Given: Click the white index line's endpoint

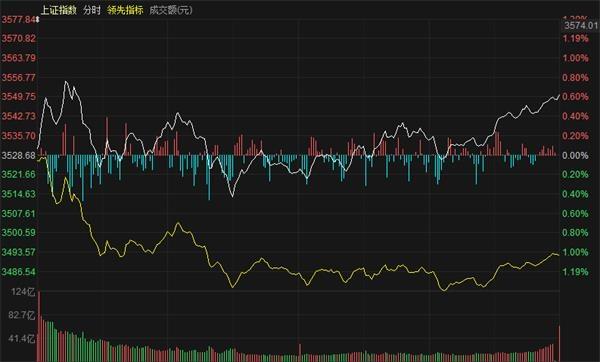Looking at the screenshot, I should 559,95.
